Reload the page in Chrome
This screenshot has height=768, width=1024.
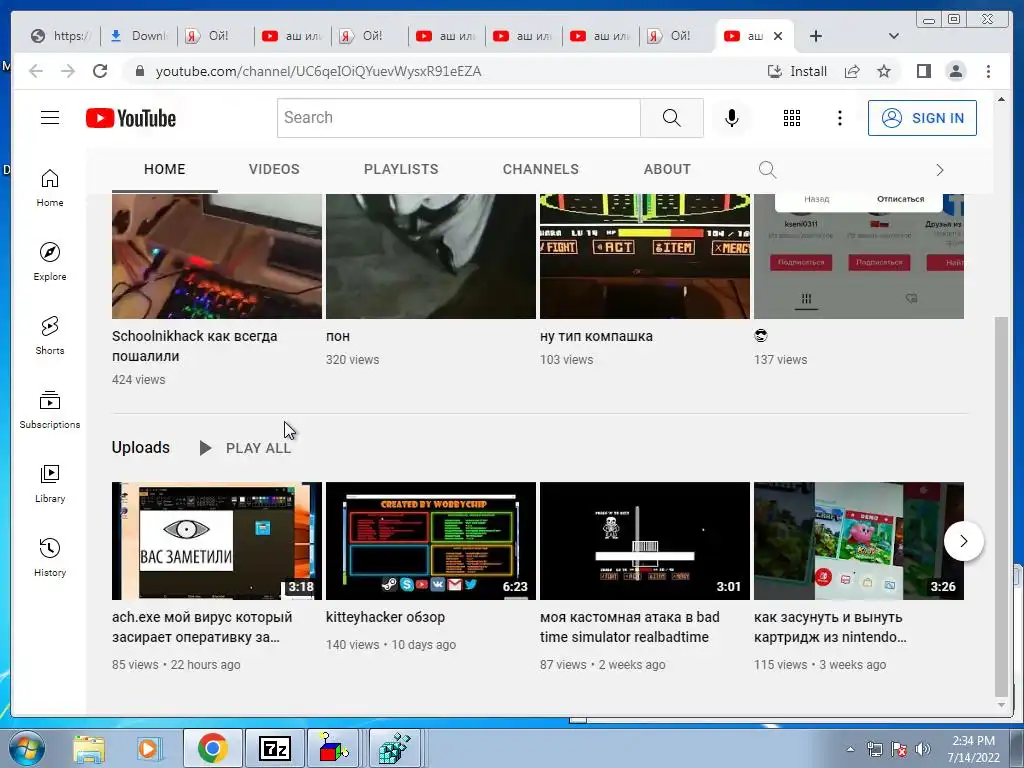click(100, 71)
